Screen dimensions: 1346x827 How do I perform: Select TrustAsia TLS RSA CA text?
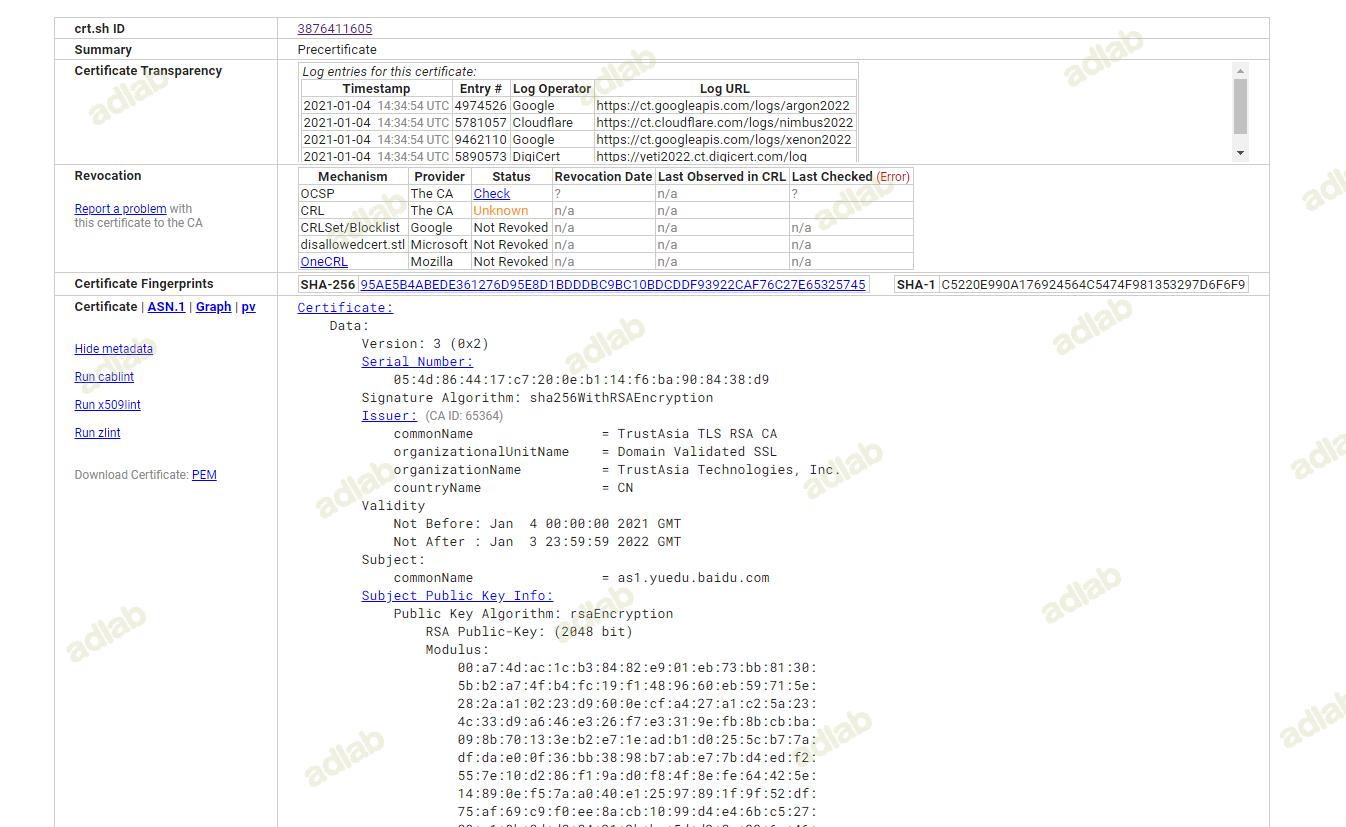coord(697,434)
